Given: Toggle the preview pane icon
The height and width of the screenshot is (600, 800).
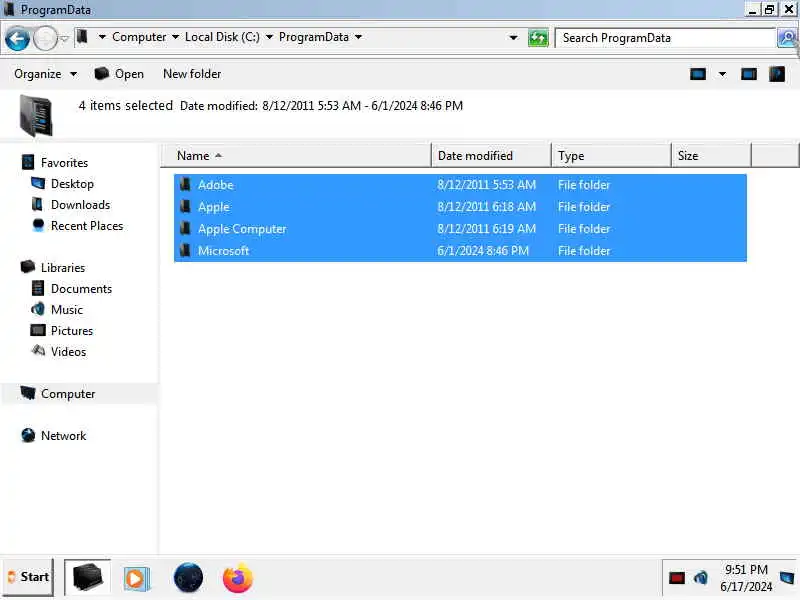Looking at the screenshot, I should [x=748, y=74].
